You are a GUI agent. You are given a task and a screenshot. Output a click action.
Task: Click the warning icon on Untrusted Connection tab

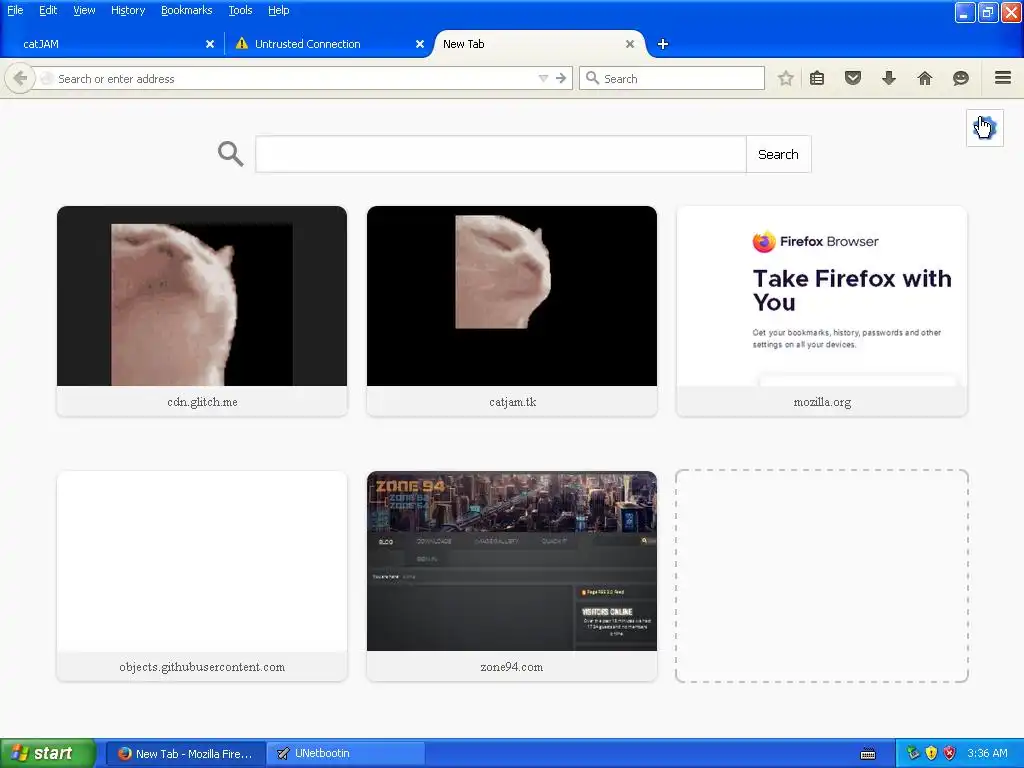[x=242, y=44]
